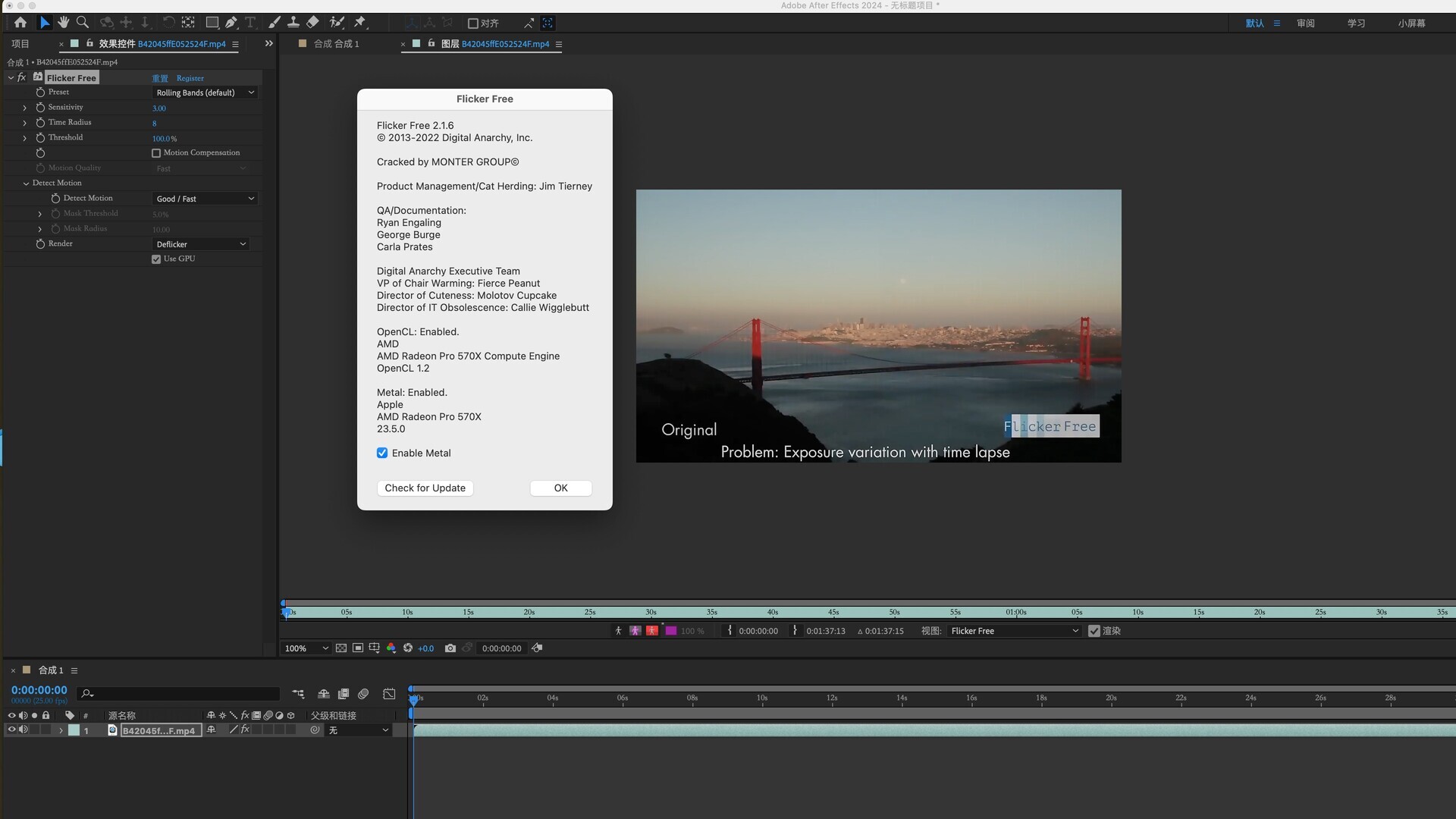Select the Clone Stamp tool
This screenshot has height=819, width=1456.
[x=293, y=23]
